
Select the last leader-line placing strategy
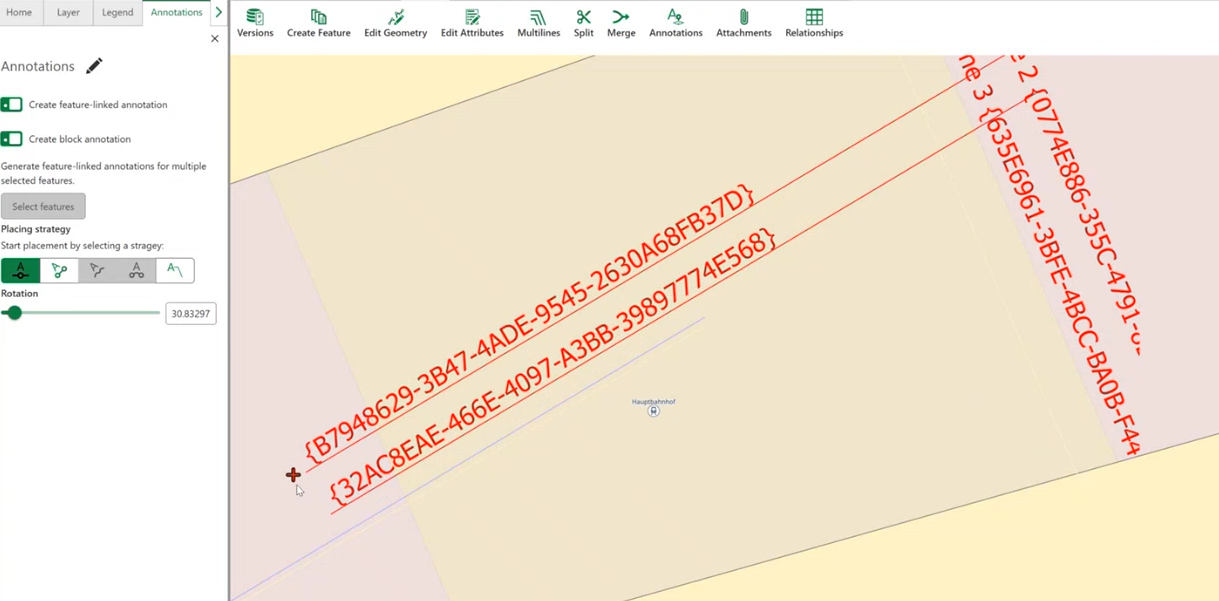coord(175,271)
